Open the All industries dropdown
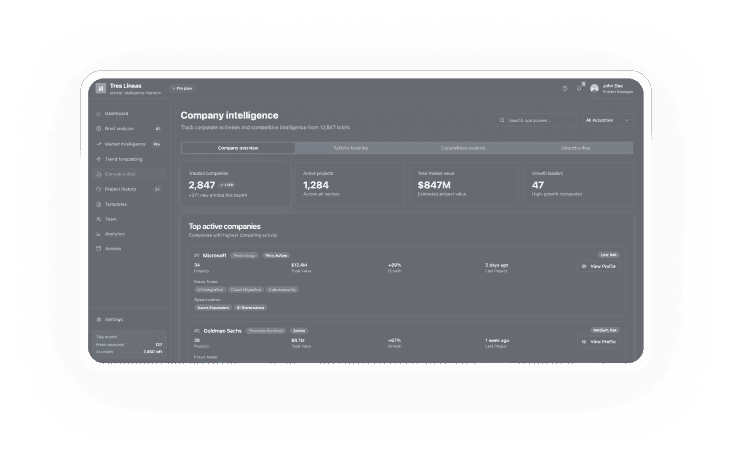This screenshot has width=732, height=462. pyautogui.click(x=607, y=120)
